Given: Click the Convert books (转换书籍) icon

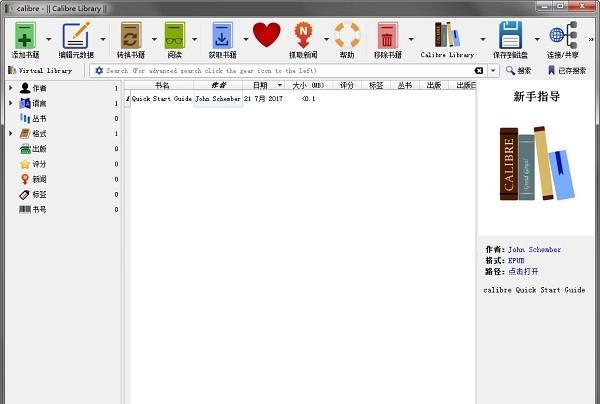Looking at the screenshot, I should pyautogui.click(x=131, y=36).
